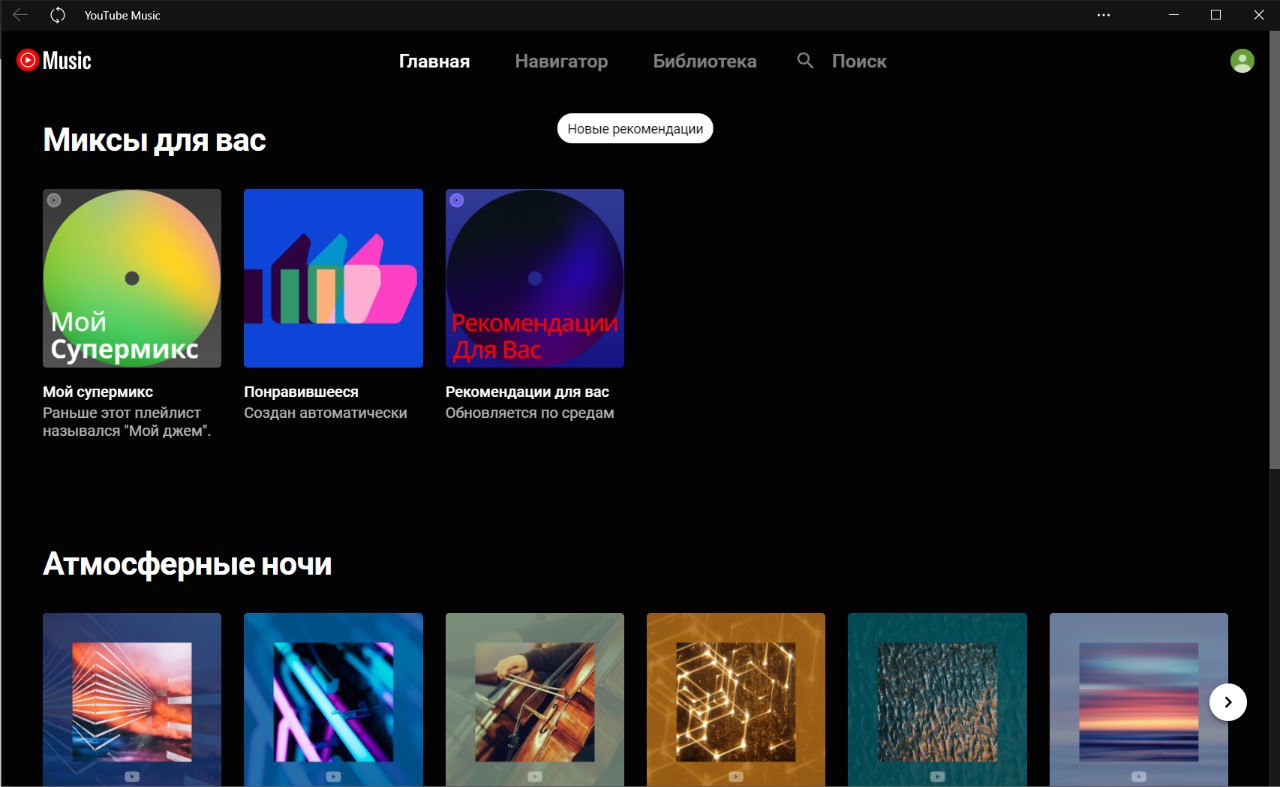Click the YouTube Music logo
1280x787 pixels.
[54, 61]
